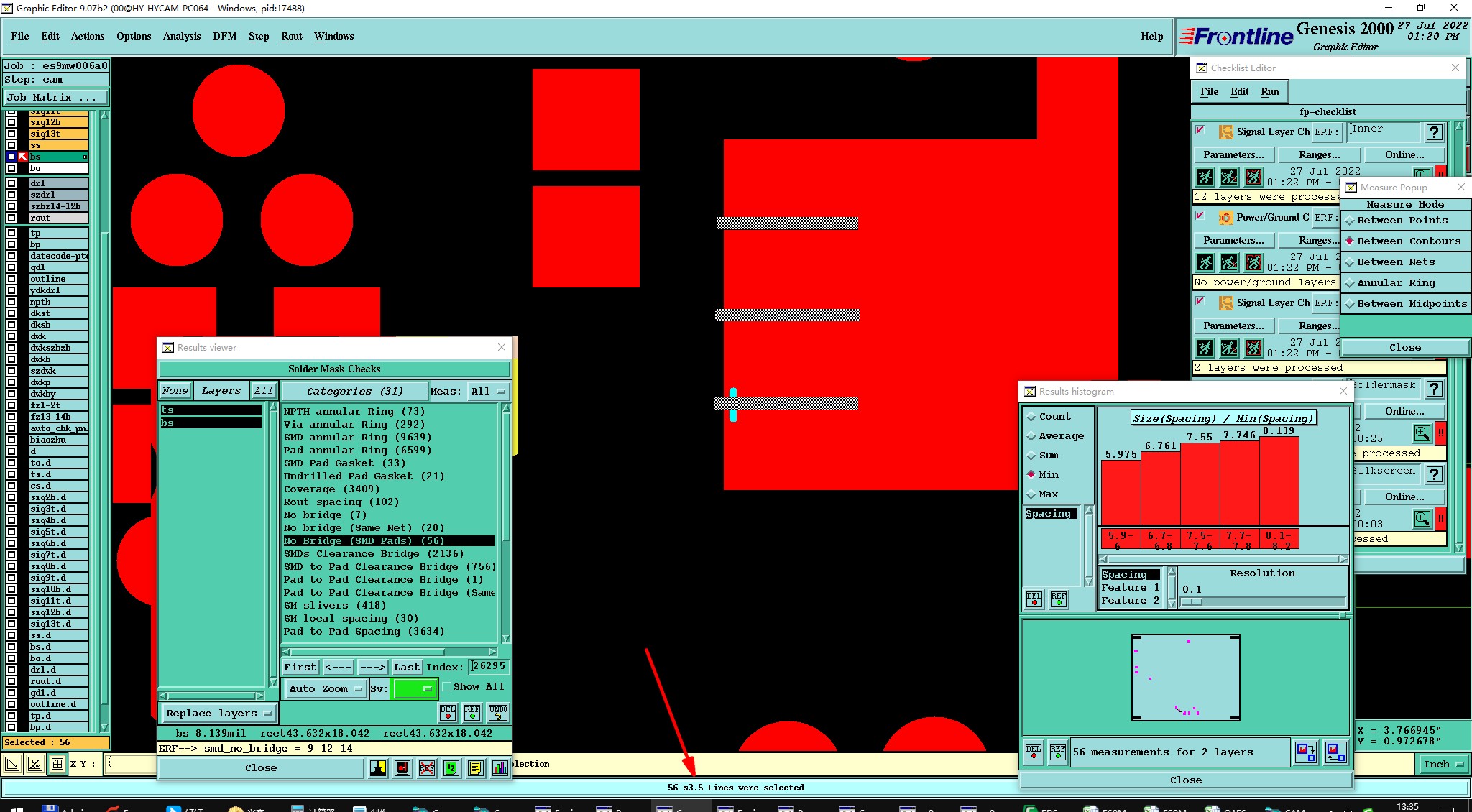The image size is (1472, 812).
Task: Open the Inch units dropdown
Action: 1443,764
